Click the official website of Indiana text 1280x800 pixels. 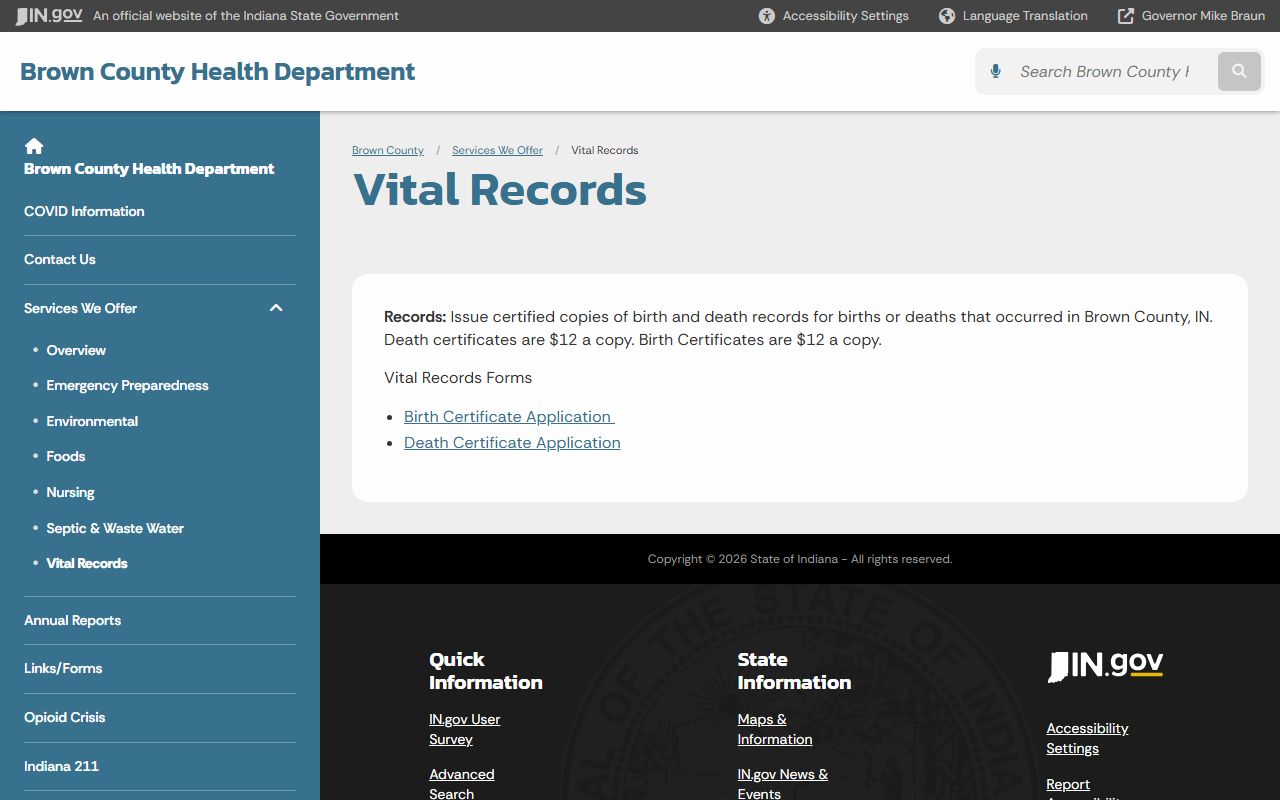pyautogui.click(x=246, y=16)
